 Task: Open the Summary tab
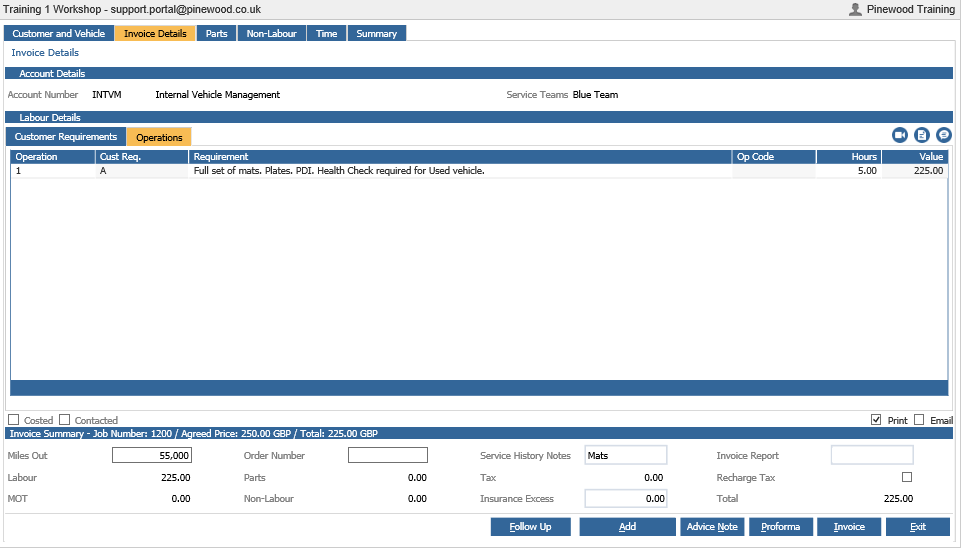[376, 33]
